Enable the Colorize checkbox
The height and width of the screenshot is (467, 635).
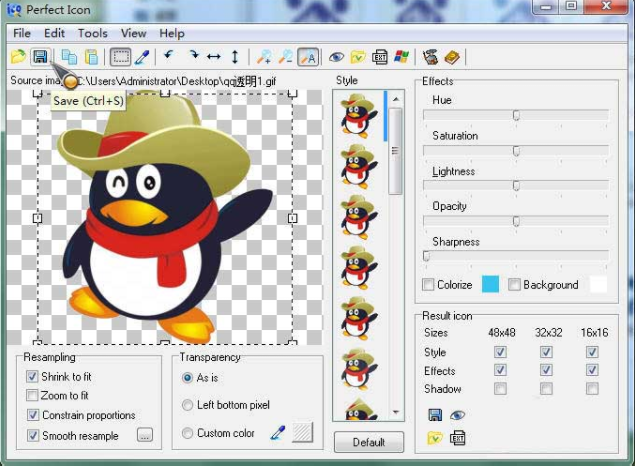coord(429,285)
